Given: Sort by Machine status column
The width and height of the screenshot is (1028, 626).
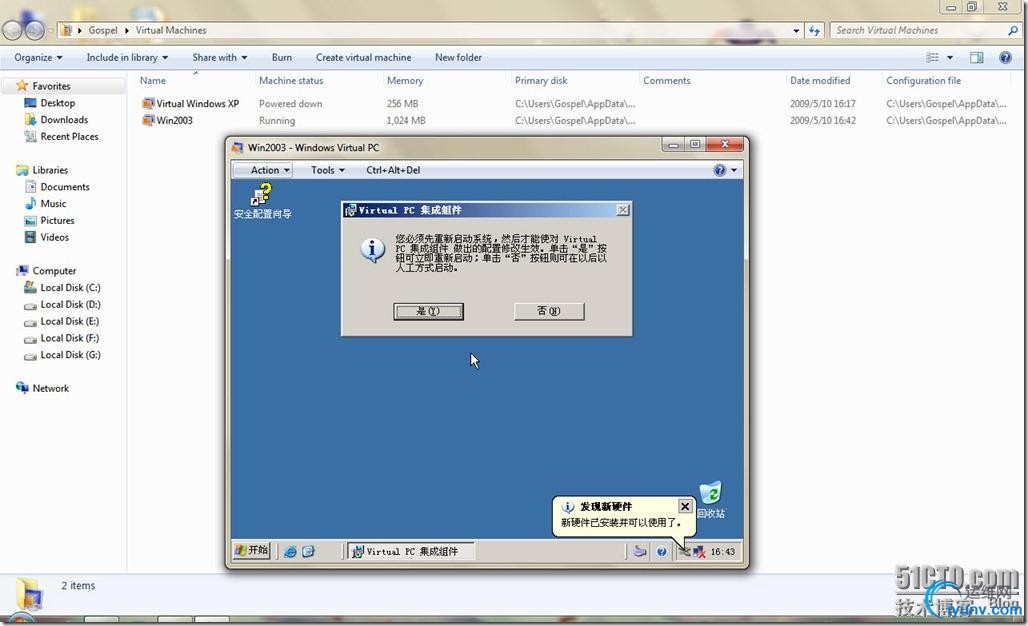Looking at the screenshot, I should click(x=290, y=81).
